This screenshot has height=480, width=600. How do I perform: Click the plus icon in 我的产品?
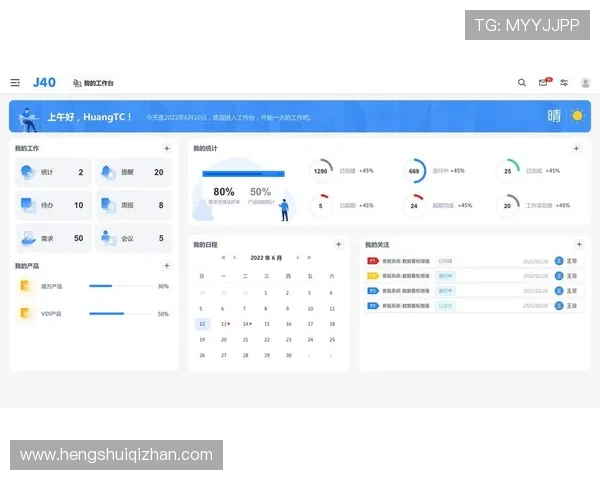click(167, 266)
